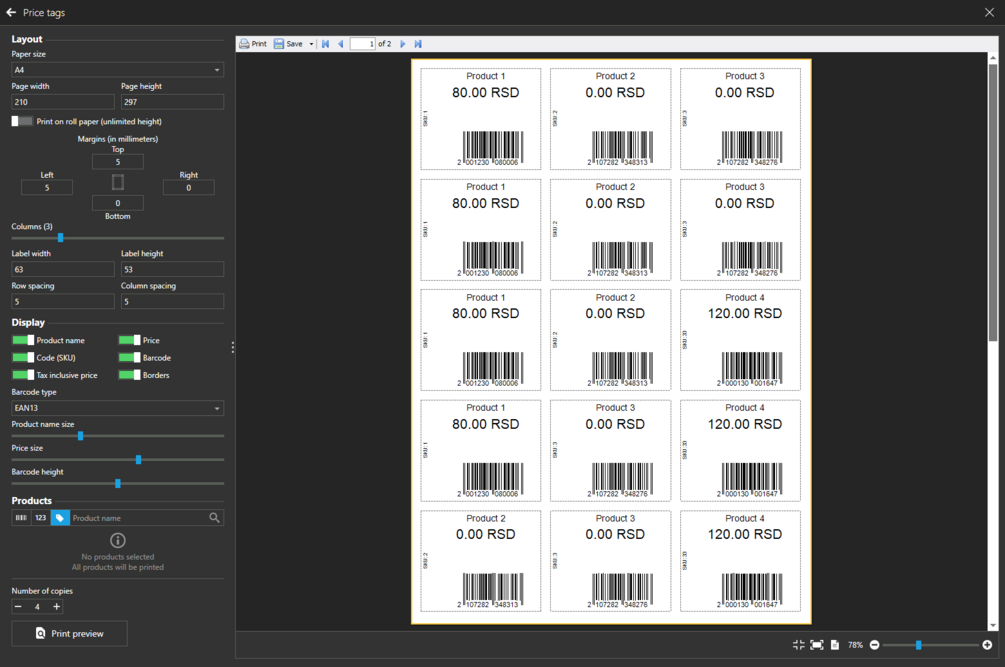Click the Print icon in preview toolbar
This screenshot has width=1005, height=667.
tap(244, 44)
